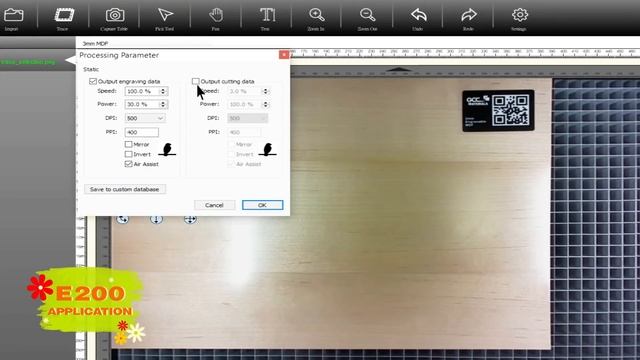The height and width of the screenshot is (360, 640).
Task: Activate the Pick Tool arrow
Action: (165, 19)
